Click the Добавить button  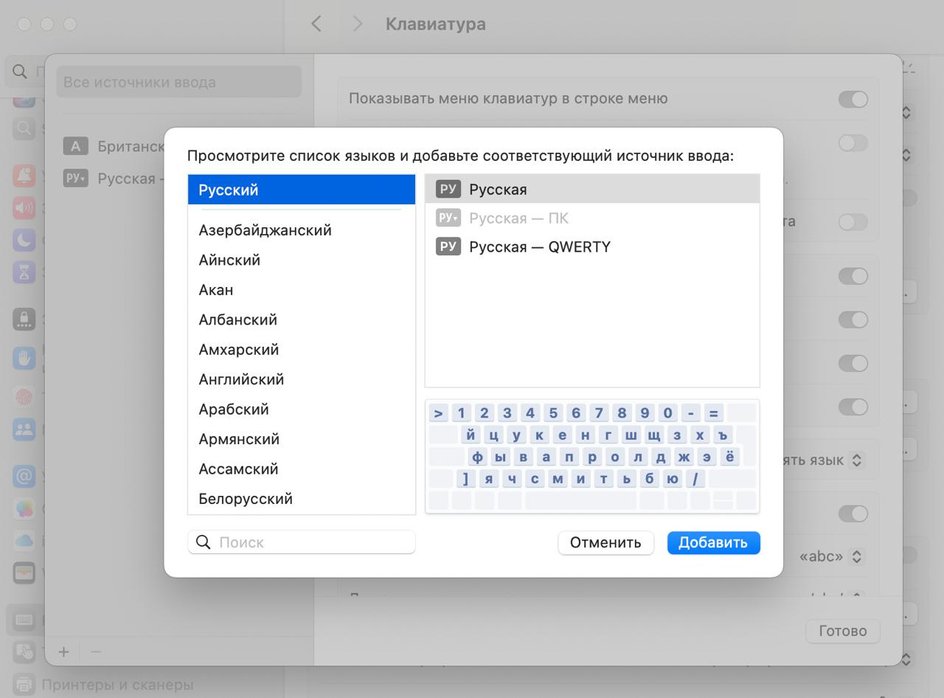tap(713, 543)
